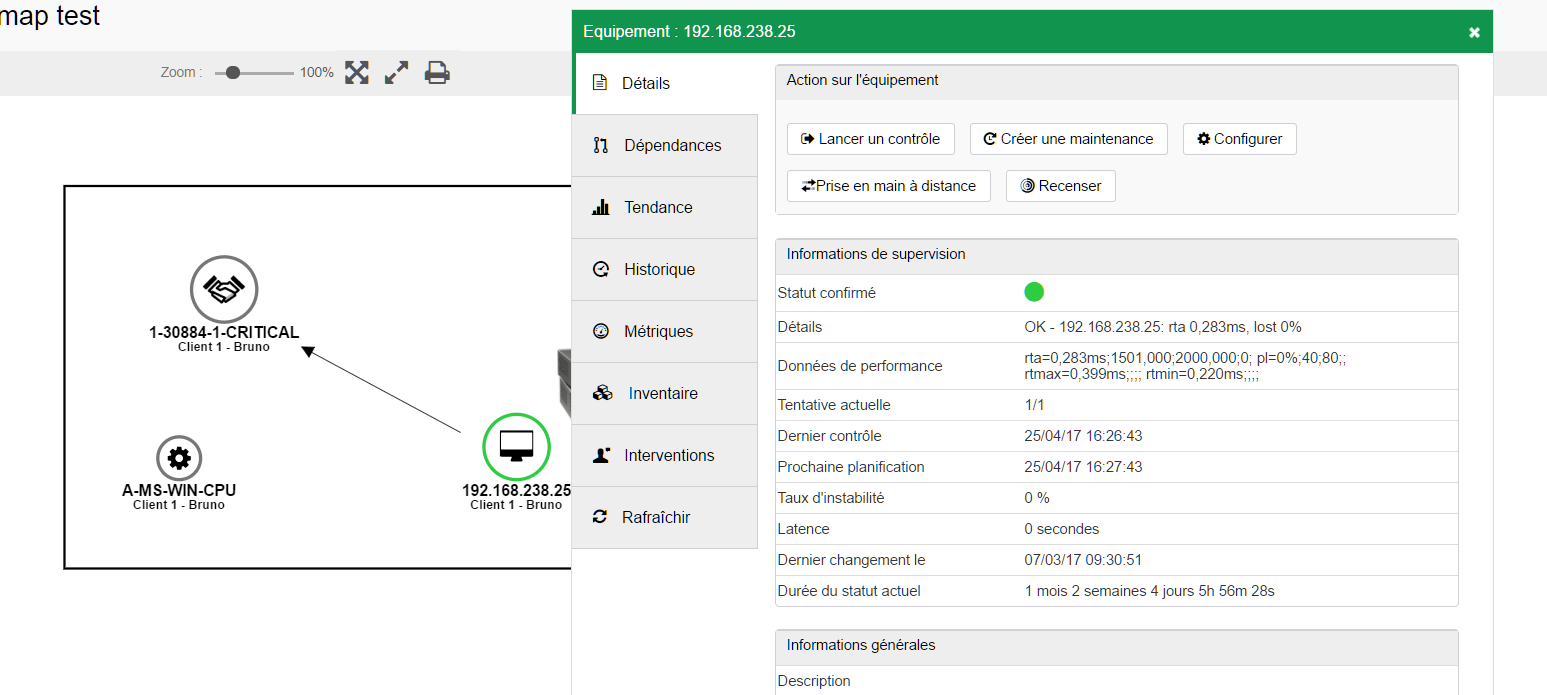Image resolution: width=1547 pixels, height=695 pixels.
Task: Adjust the zoom slider handle
Action: [x=233, y=72]
